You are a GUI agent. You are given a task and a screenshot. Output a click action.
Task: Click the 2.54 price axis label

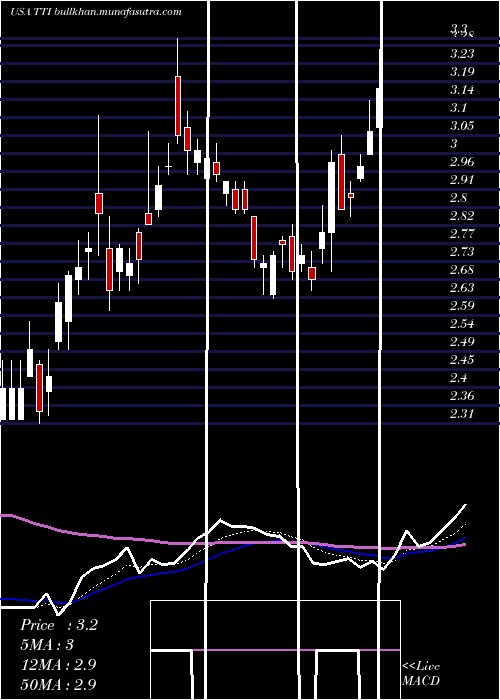pyautogui.click(x=462, y=324)
